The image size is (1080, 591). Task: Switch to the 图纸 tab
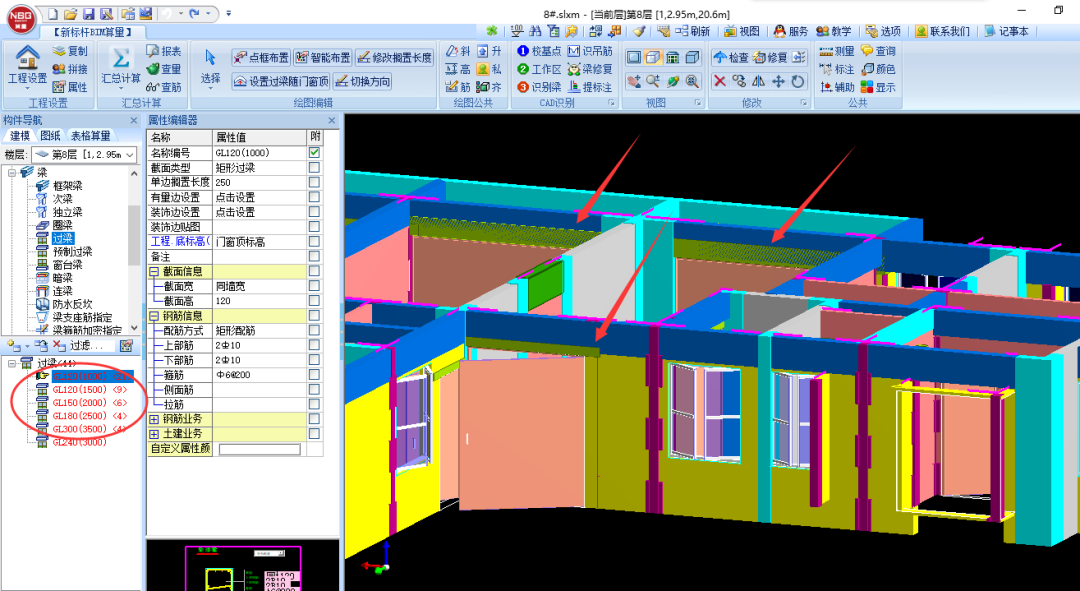[50, 136]
